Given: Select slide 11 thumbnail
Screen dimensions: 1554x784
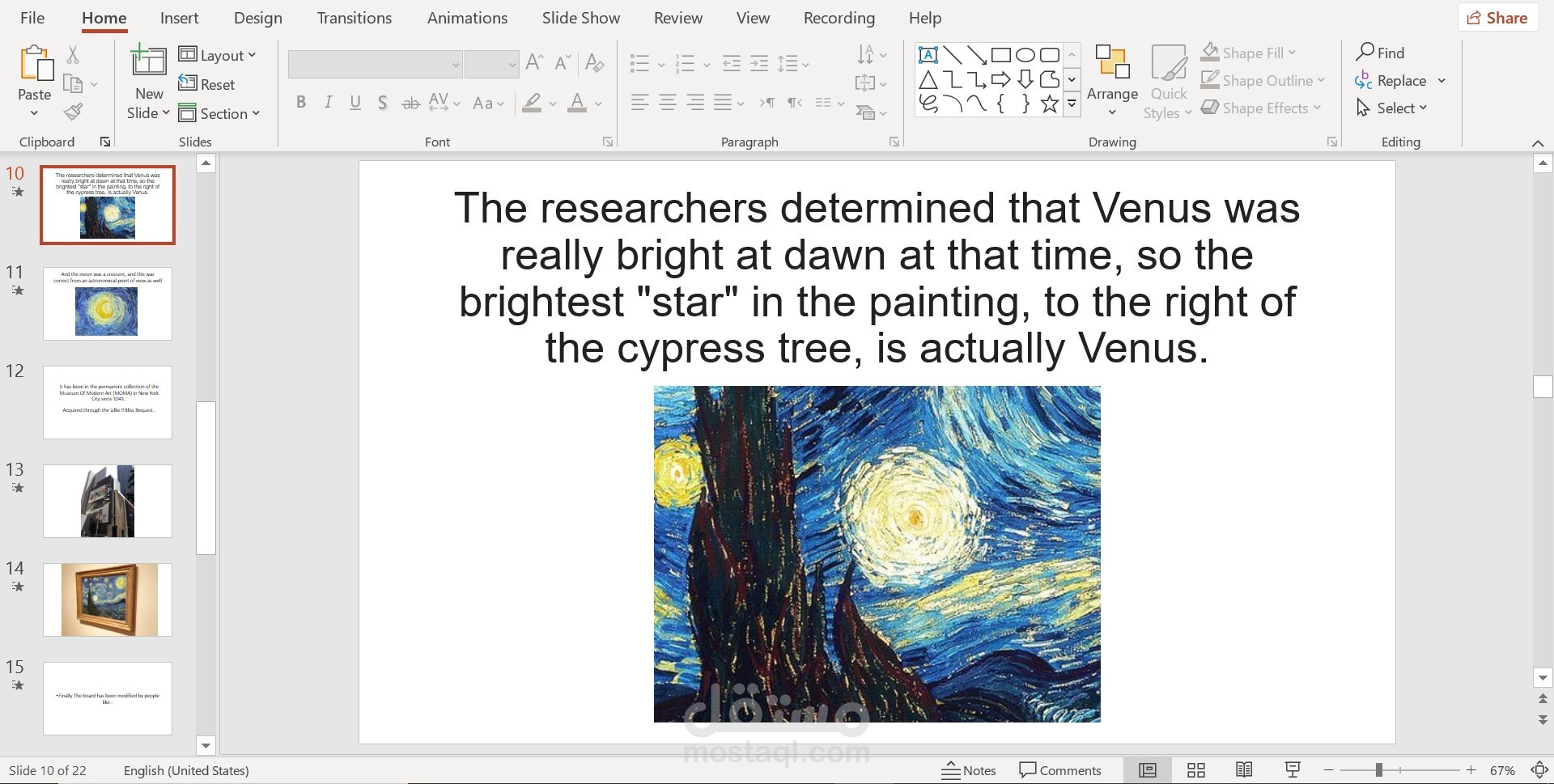Looking at the screenshot, I should click(x=108, y=303).
